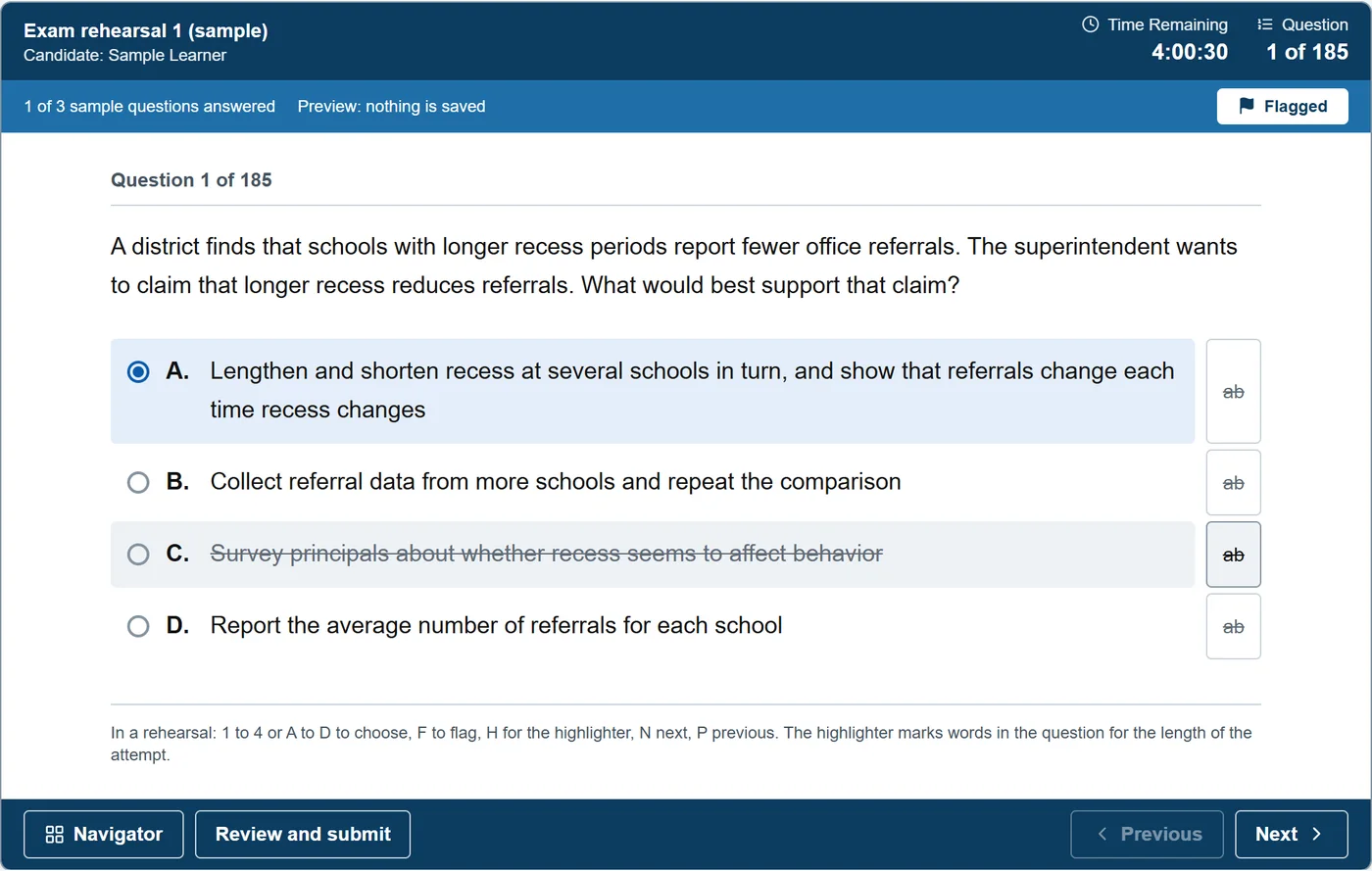Click the 'Question 1 of 185' heading
The height and width of the screenshot is (871, 1372).
click(191, 179)
